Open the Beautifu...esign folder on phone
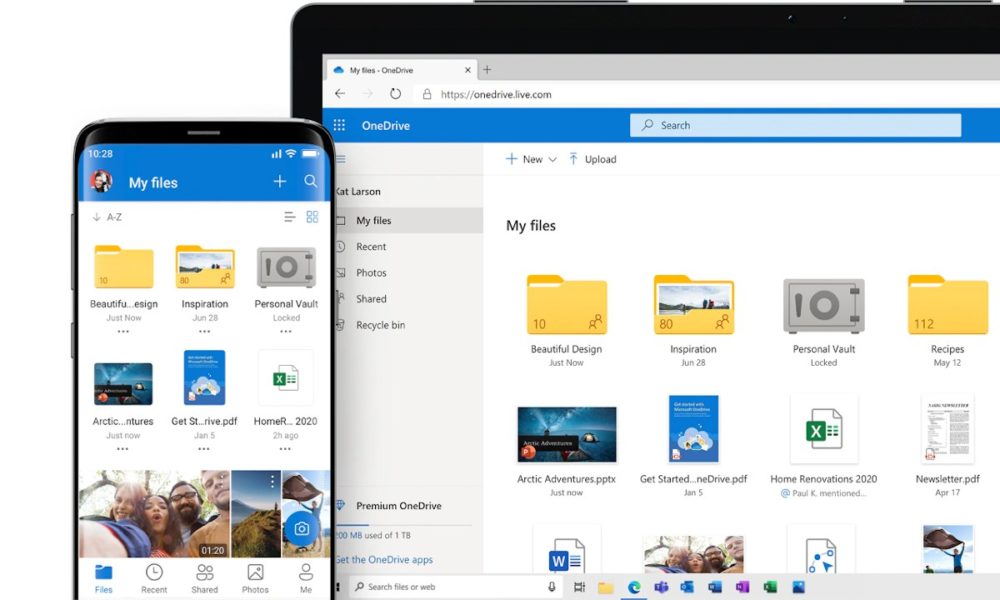The height and width of the screenshot is (600, 1000). pos(124,267)
